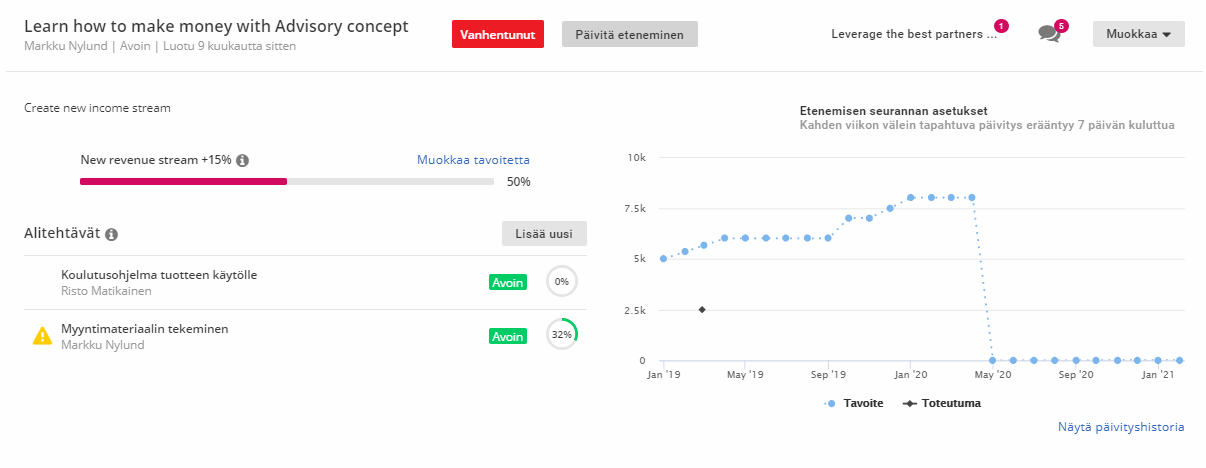Screen dimensions: 1206x468
Task: Open the Koulutusohjelma tuotteen käytölle subtask
Action: pos(166,274)
